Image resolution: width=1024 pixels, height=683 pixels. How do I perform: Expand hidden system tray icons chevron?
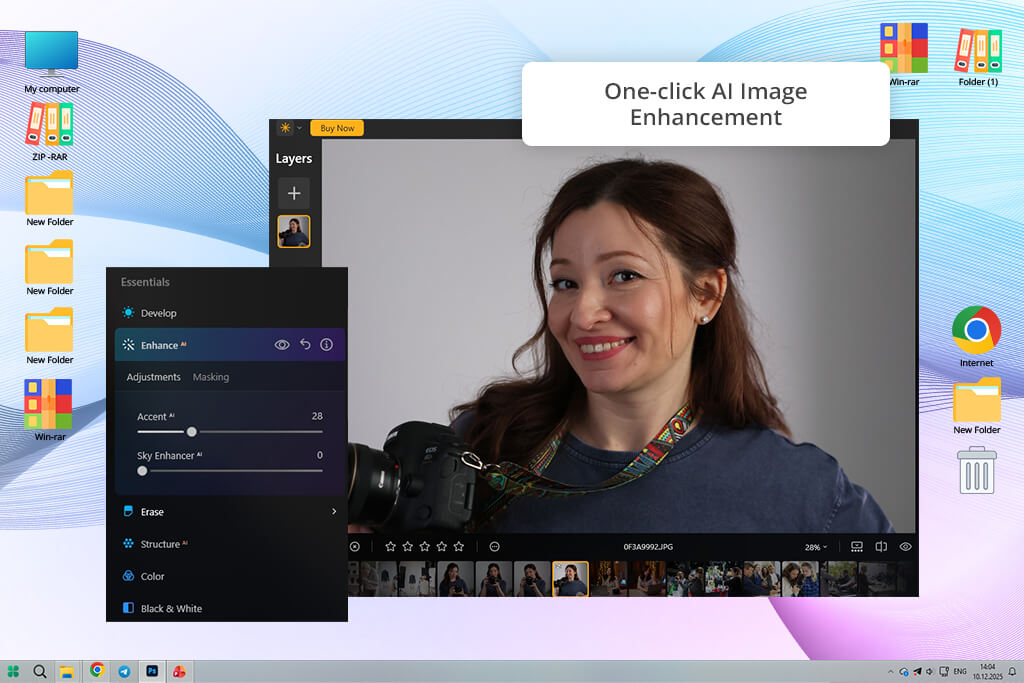890,672
